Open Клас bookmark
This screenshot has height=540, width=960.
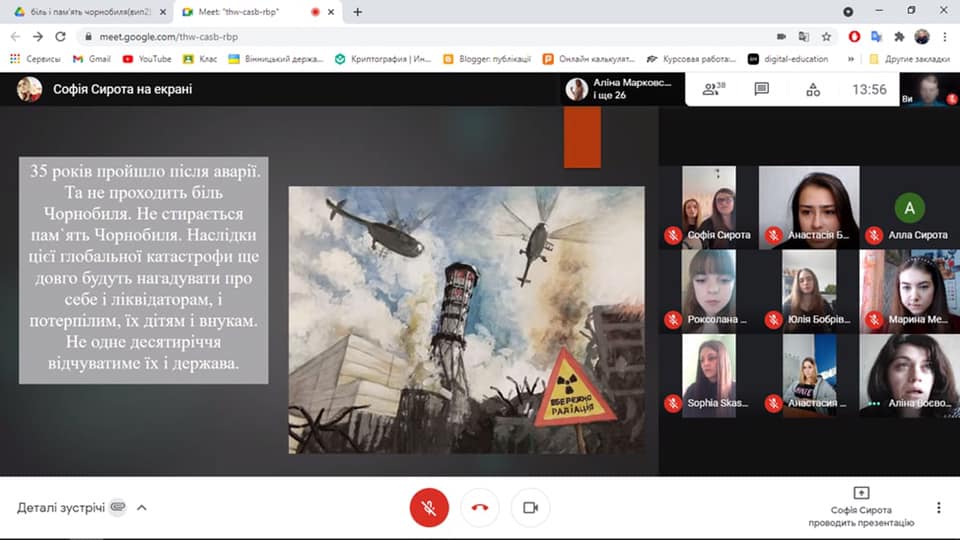(200, 59)
